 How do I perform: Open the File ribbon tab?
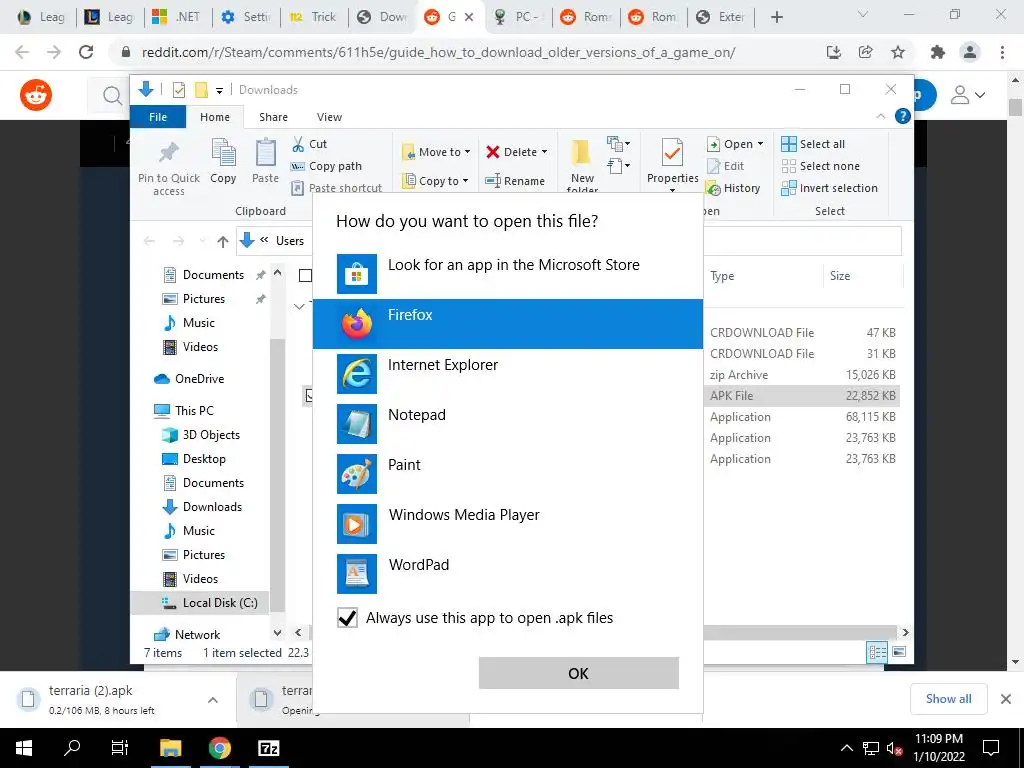click(x=158, y=117)
